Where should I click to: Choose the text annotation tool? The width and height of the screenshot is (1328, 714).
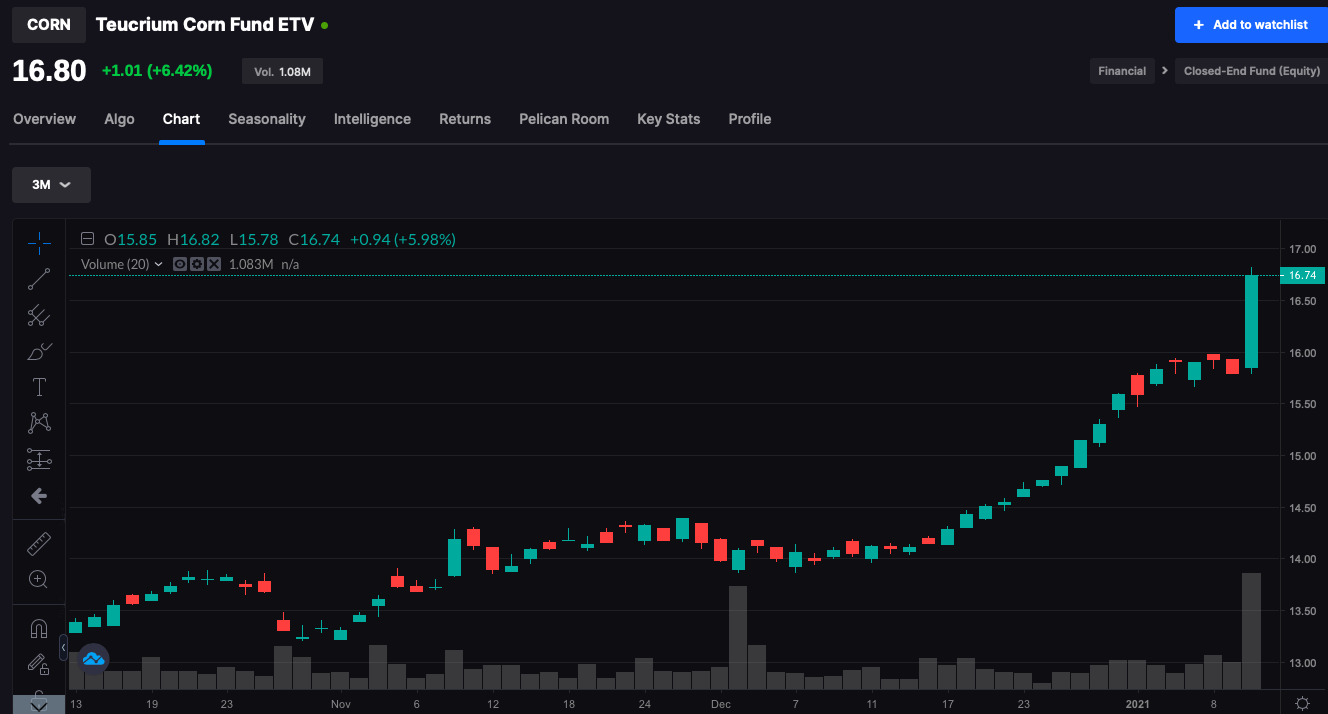(x=39, y=387)
